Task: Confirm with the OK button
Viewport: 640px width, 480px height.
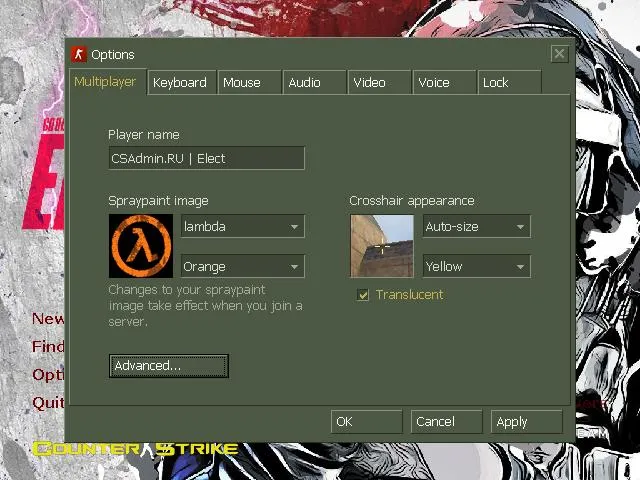Action: coord(367,421)
